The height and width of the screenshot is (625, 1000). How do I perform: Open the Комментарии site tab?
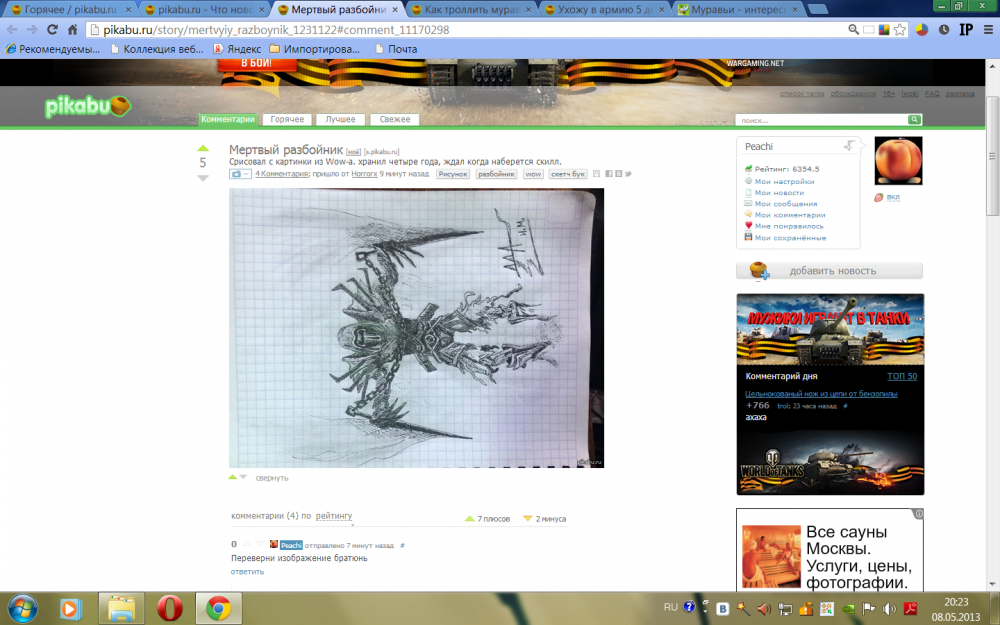228,119
